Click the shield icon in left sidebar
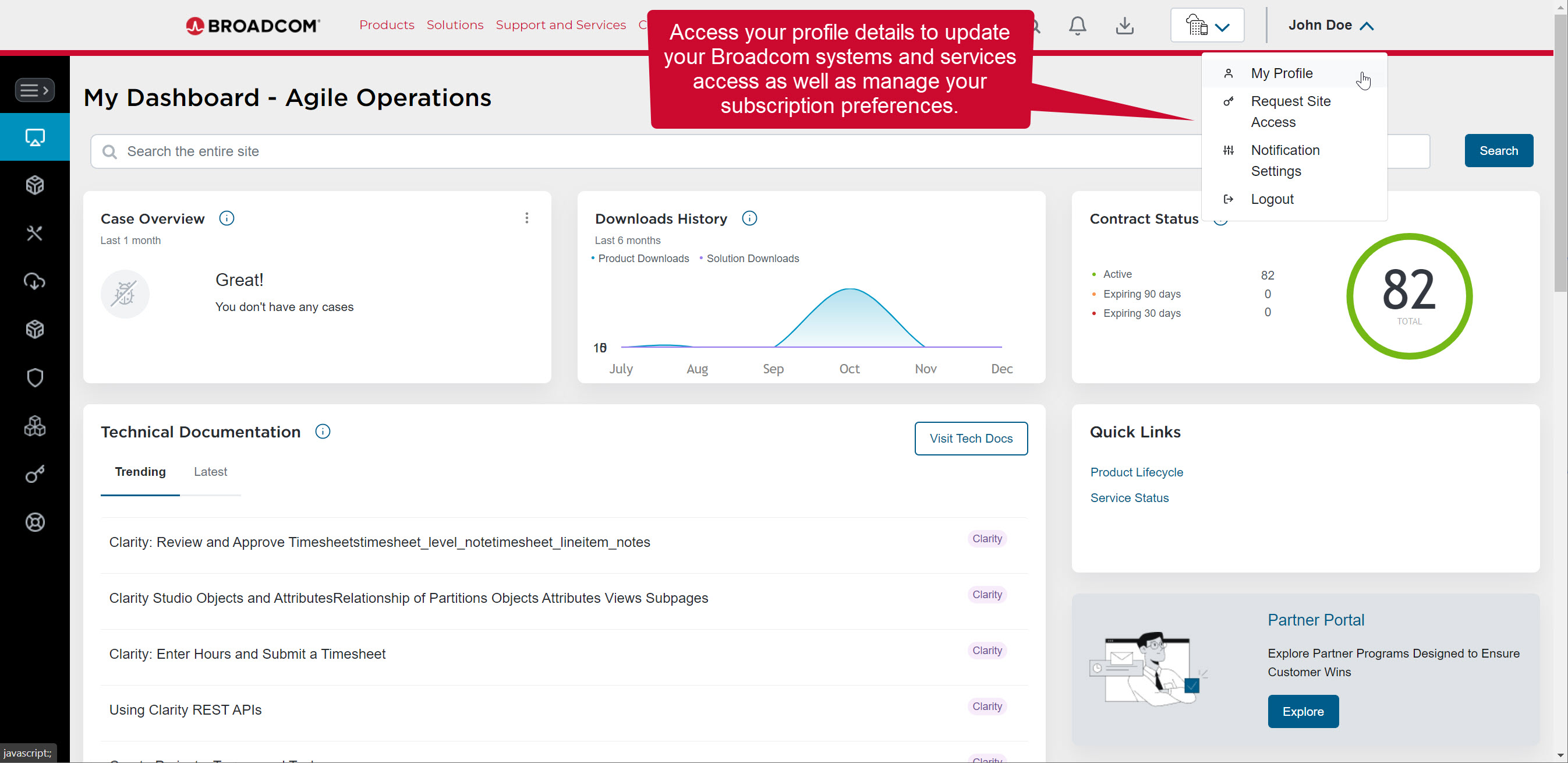The image size is (1568, 763). 35,377
